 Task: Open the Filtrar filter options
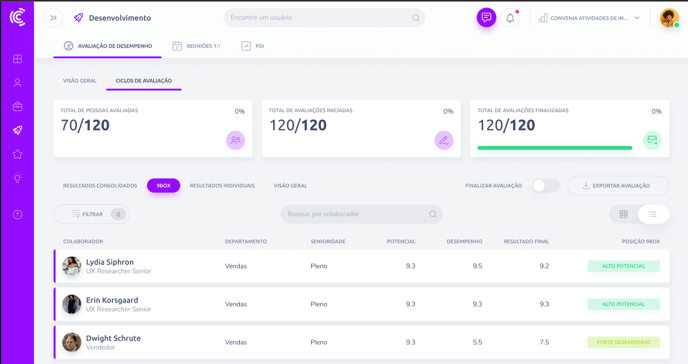(92, 214)
